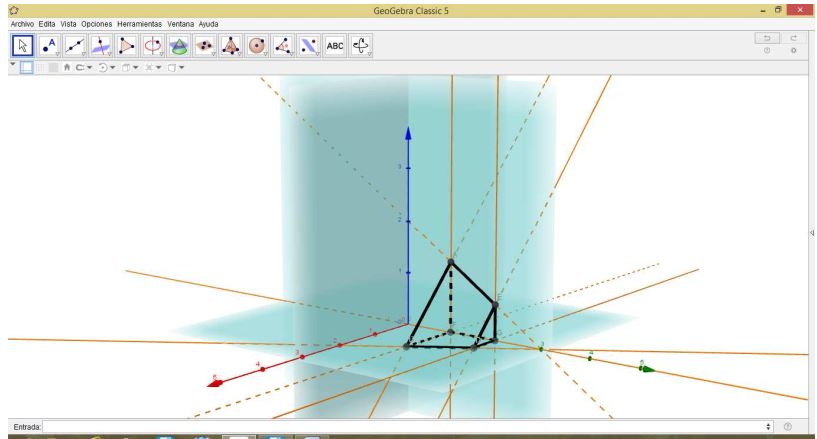Collapse the style bar with triangle arrow
Image resolution: width=817 pixels, height=439 pixels.
click(13, 65)
